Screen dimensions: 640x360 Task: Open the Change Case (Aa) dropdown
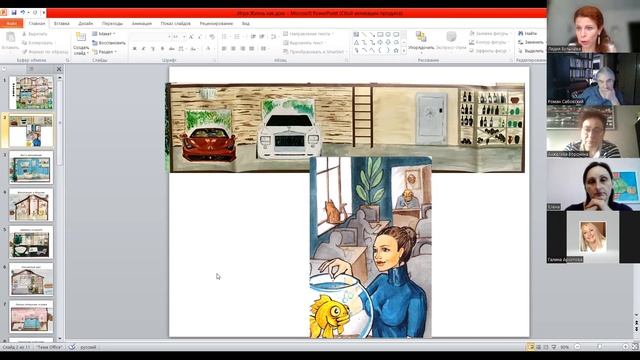[x=194, y=49]
